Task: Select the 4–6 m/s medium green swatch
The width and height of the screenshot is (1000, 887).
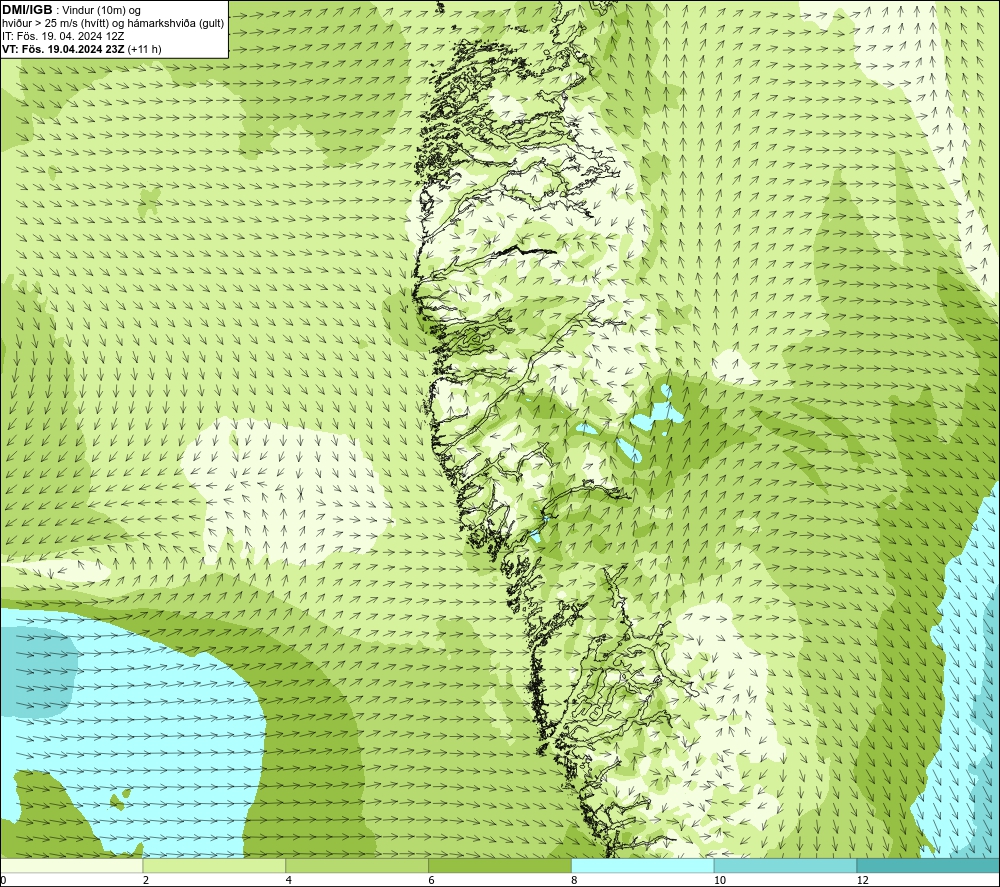Action: (357, 866)
